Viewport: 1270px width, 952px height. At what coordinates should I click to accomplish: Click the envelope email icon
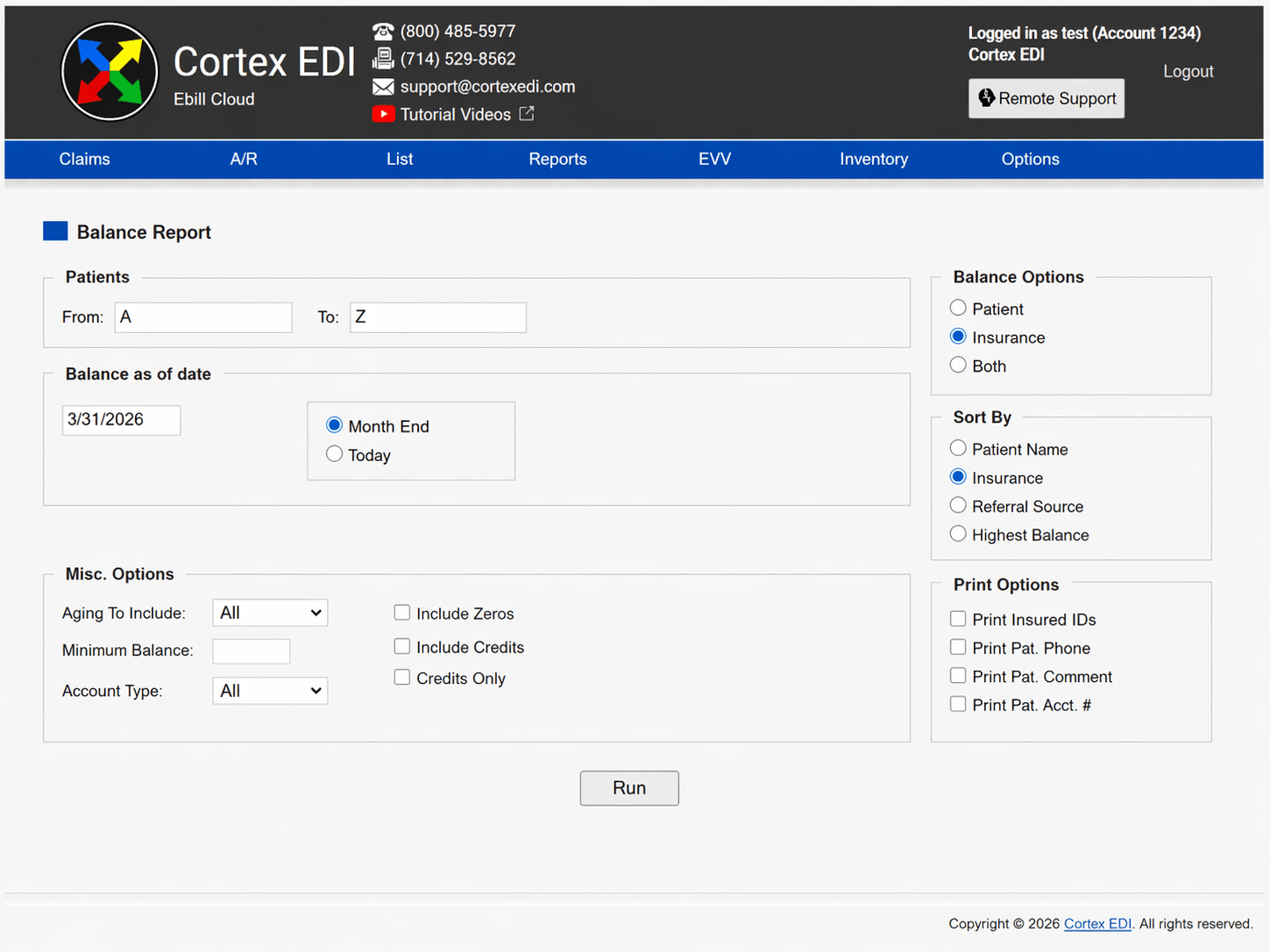383,87
